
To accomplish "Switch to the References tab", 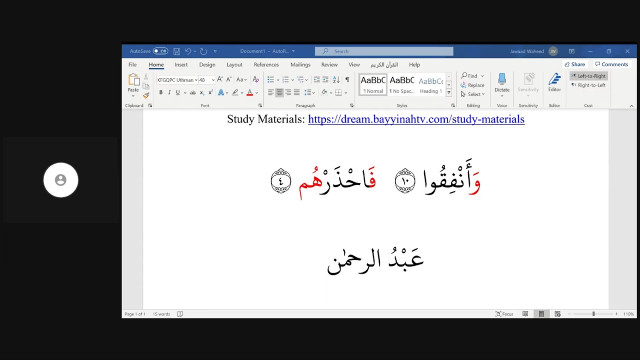I will pos(266,64).
